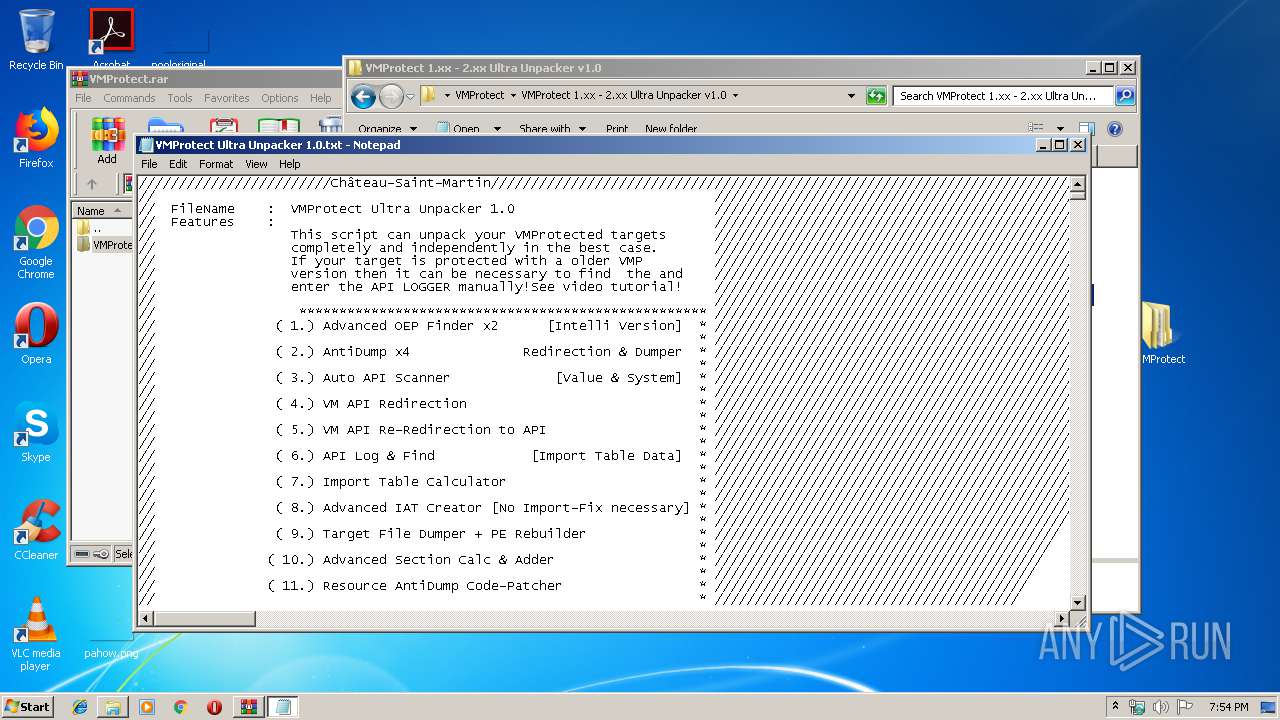This screenshot has height=720, width=1280.
Task: Expand VMProtect breadcrumb dropdown arrow
Action: click(x=513, y=96)
